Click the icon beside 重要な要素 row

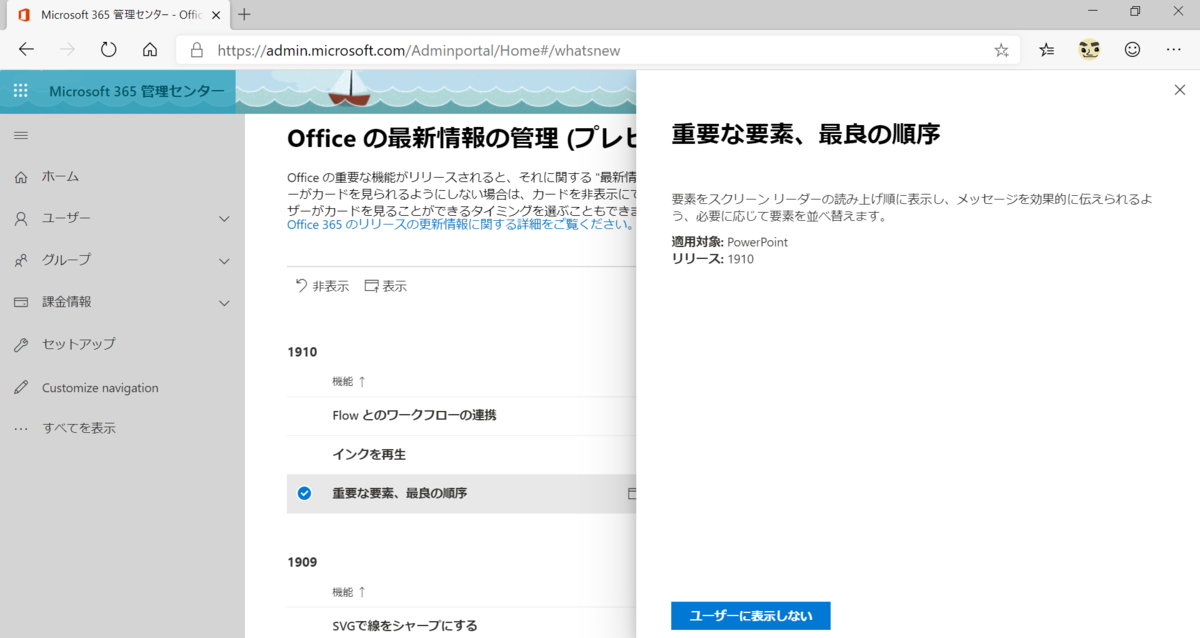click(x=632, y=493)
